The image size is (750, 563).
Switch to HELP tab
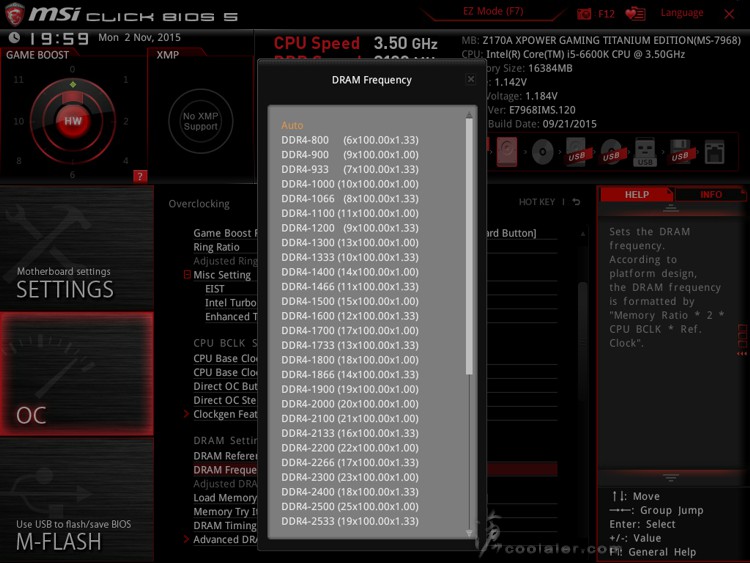pyautogui.click(x=637, y=194)
